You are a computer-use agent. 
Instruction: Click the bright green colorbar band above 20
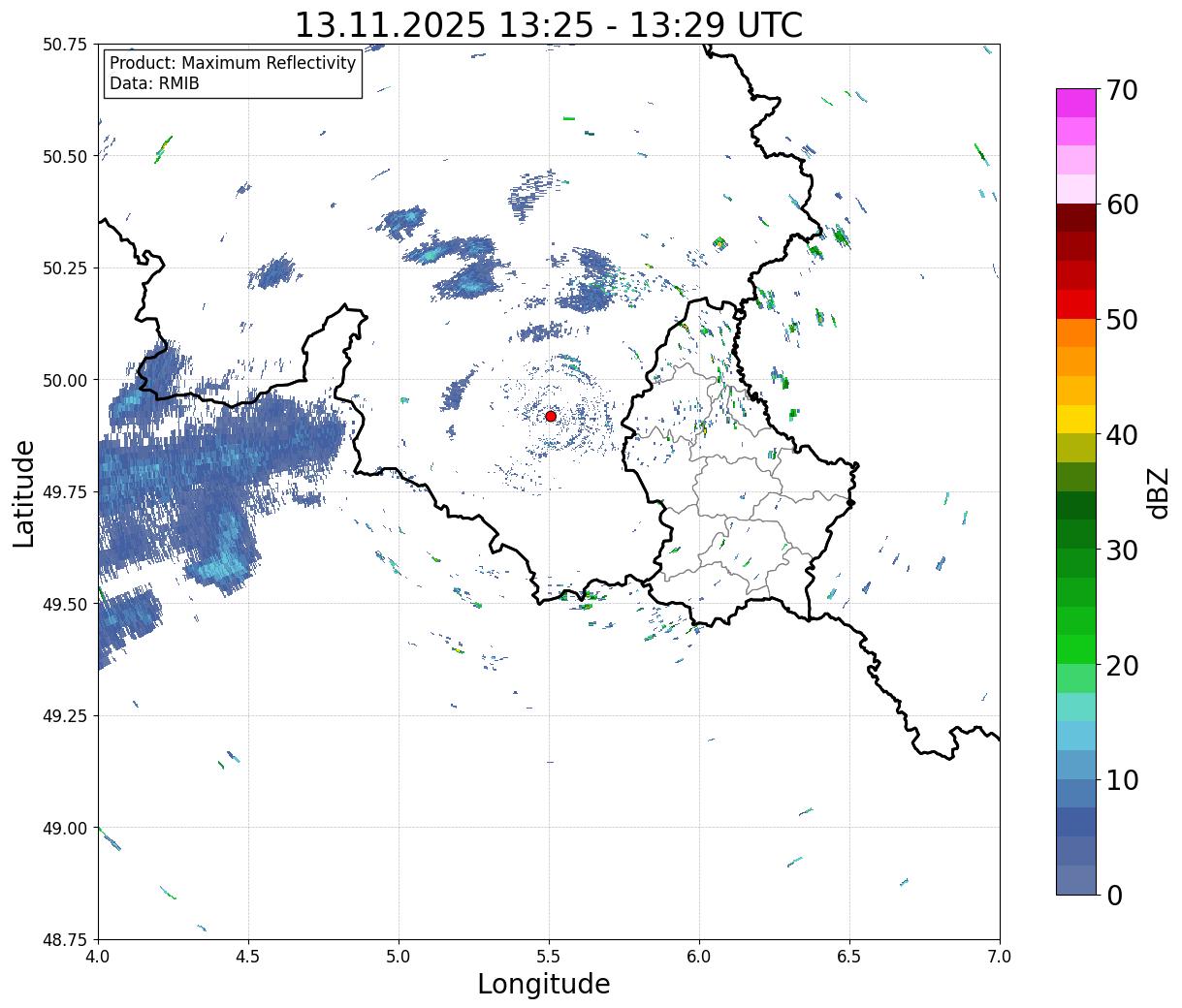[1075, 648]
